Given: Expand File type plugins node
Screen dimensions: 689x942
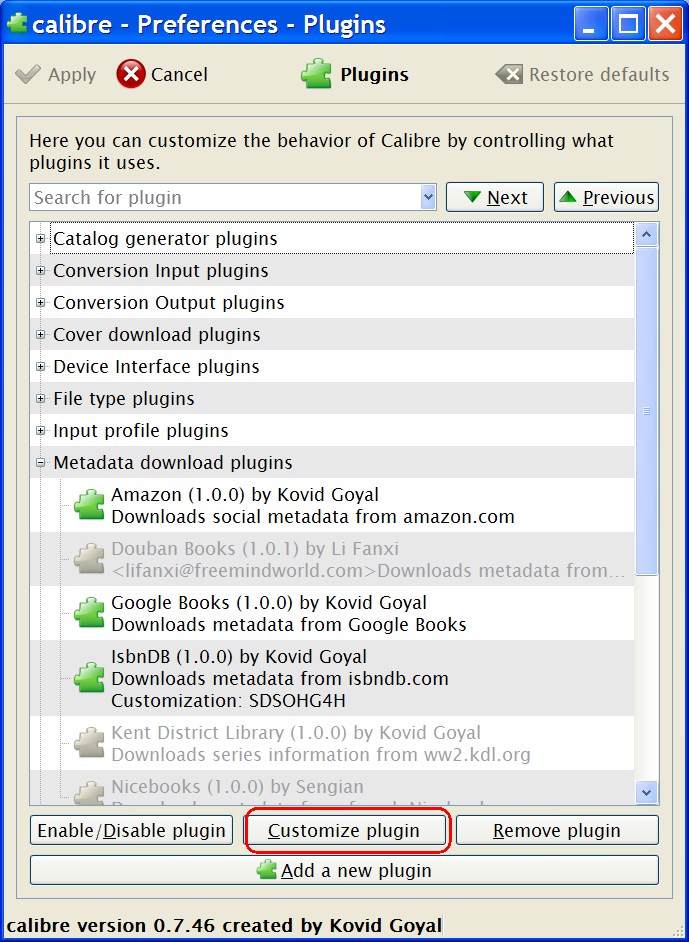Looking at the screenshot, I should click(x=40, y=398).
